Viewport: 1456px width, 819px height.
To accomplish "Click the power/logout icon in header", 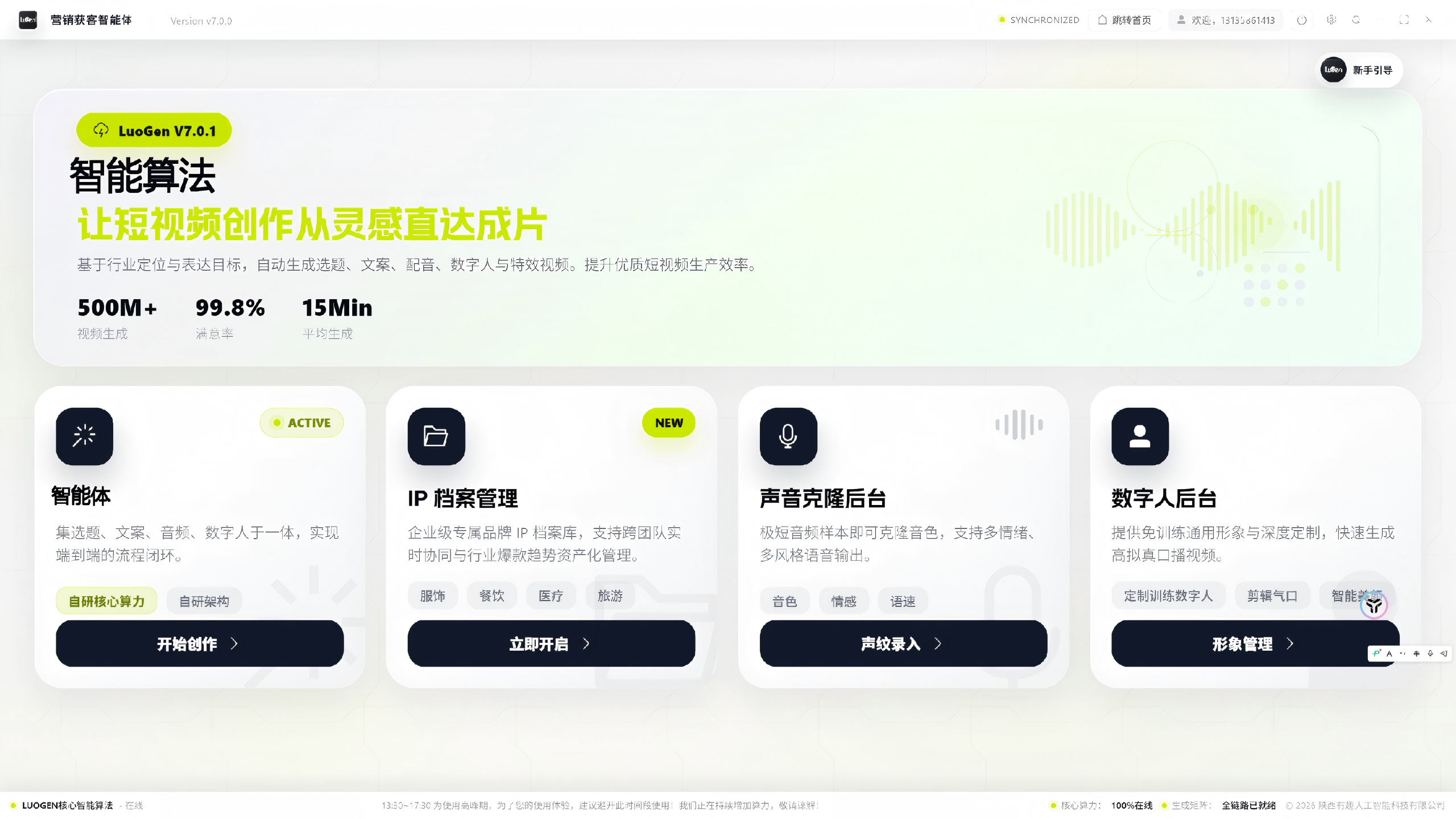I will tap(1302, 20).
